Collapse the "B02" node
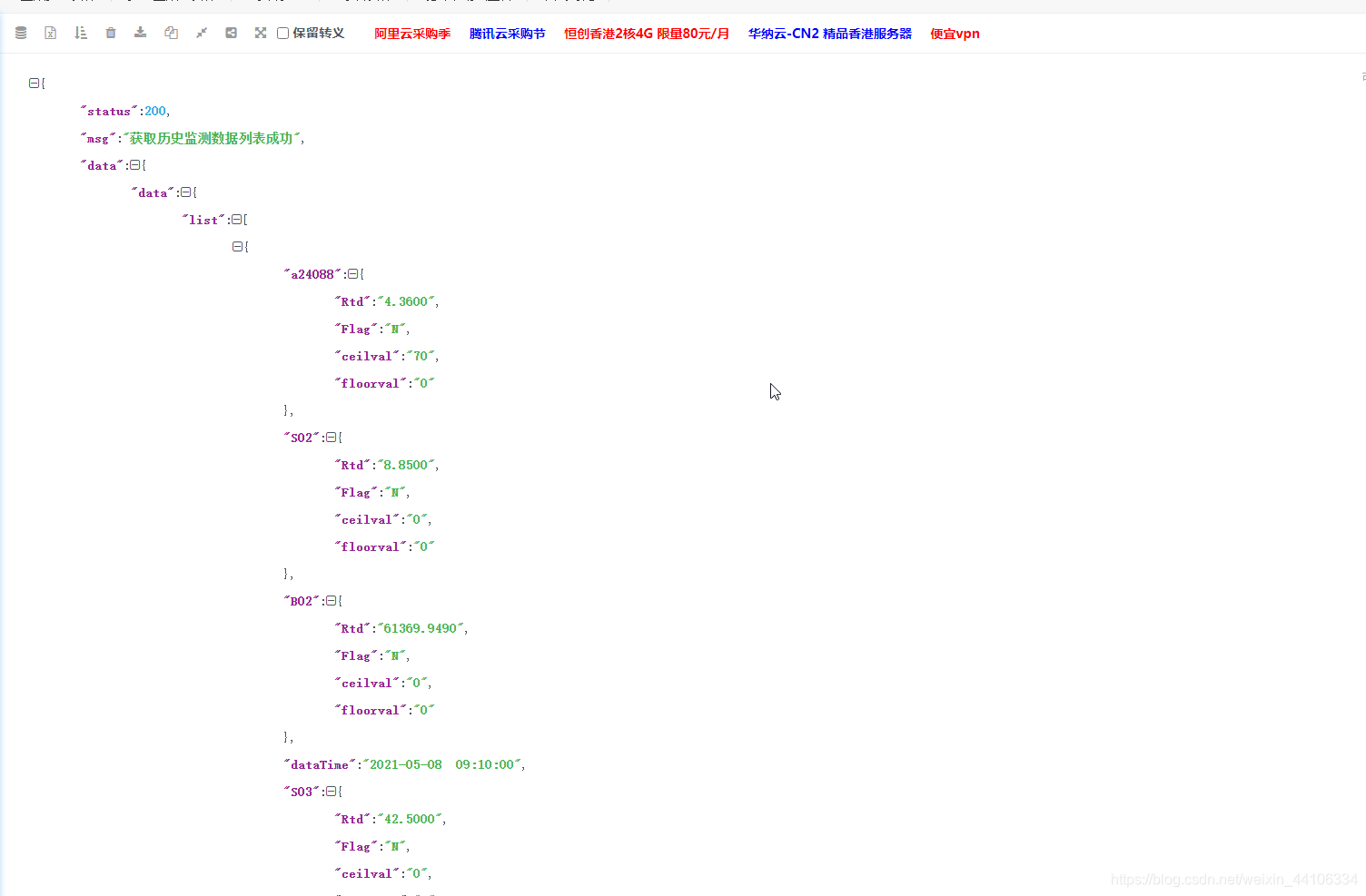Image resolution: width=1366 pixels, height=896 pixels. [332, 601]
